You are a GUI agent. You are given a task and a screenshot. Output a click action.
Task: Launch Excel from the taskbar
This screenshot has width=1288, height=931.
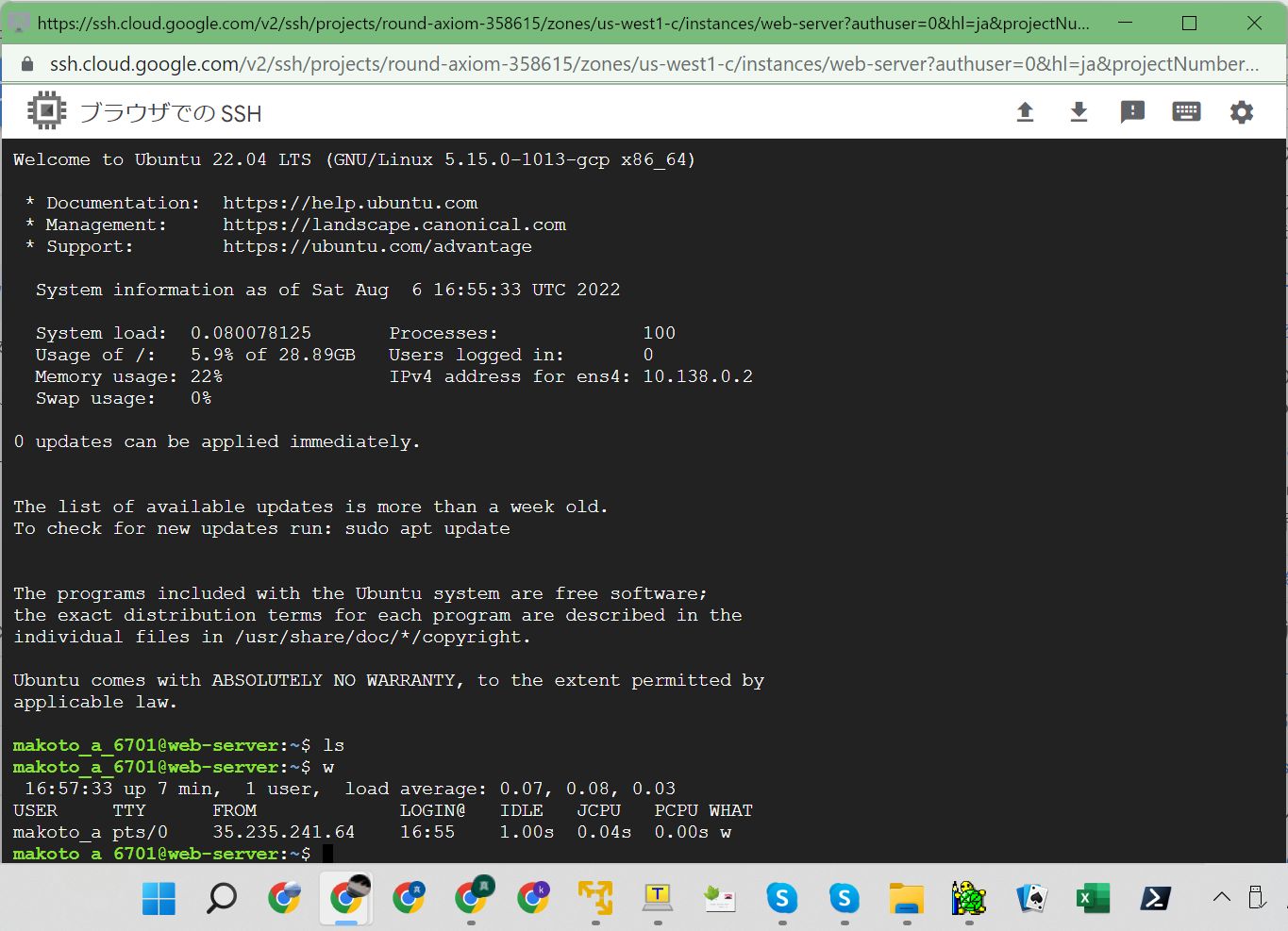point(1093,898)
